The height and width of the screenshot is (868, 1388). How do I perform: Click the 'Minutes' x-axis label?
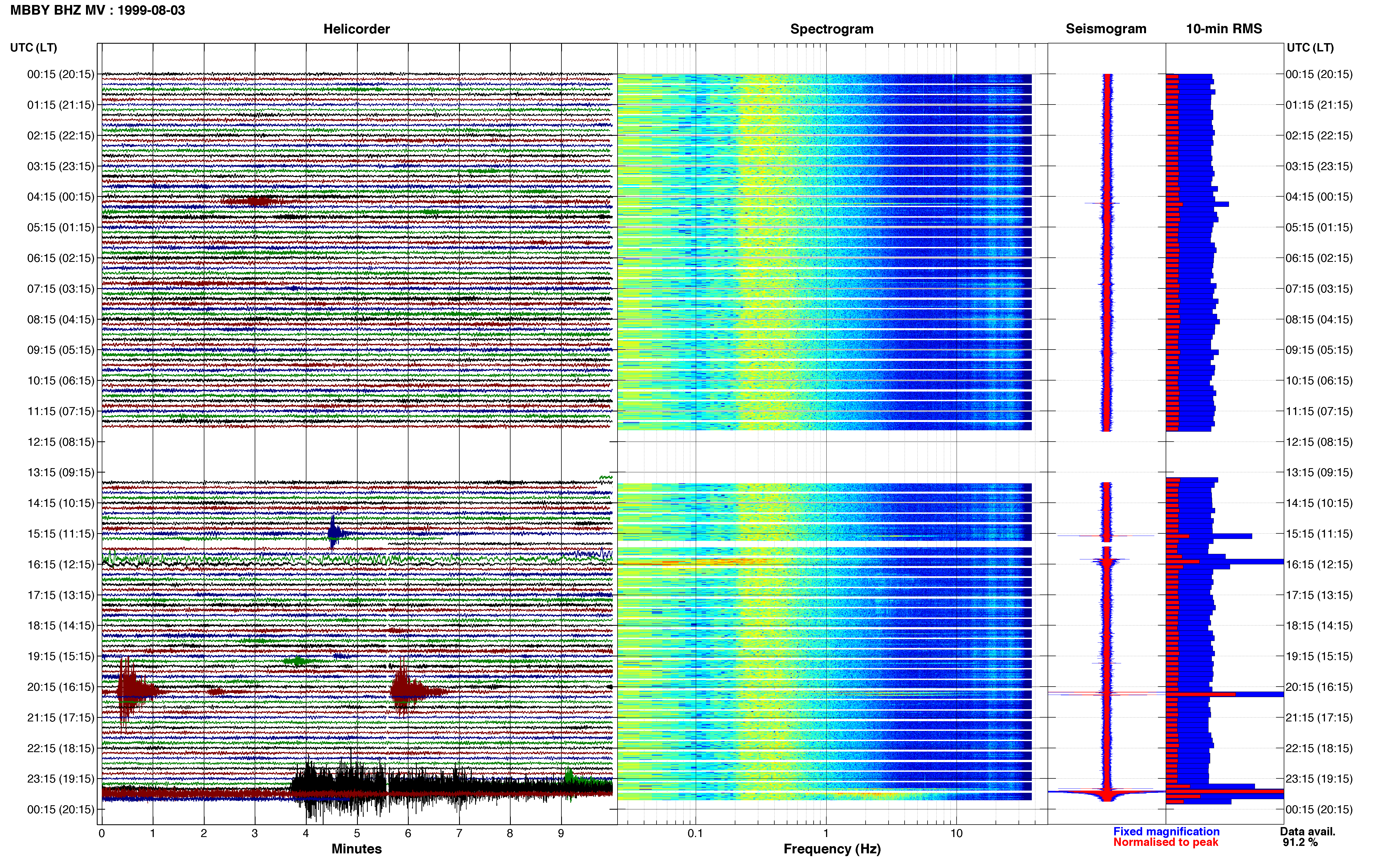point(356,849)
